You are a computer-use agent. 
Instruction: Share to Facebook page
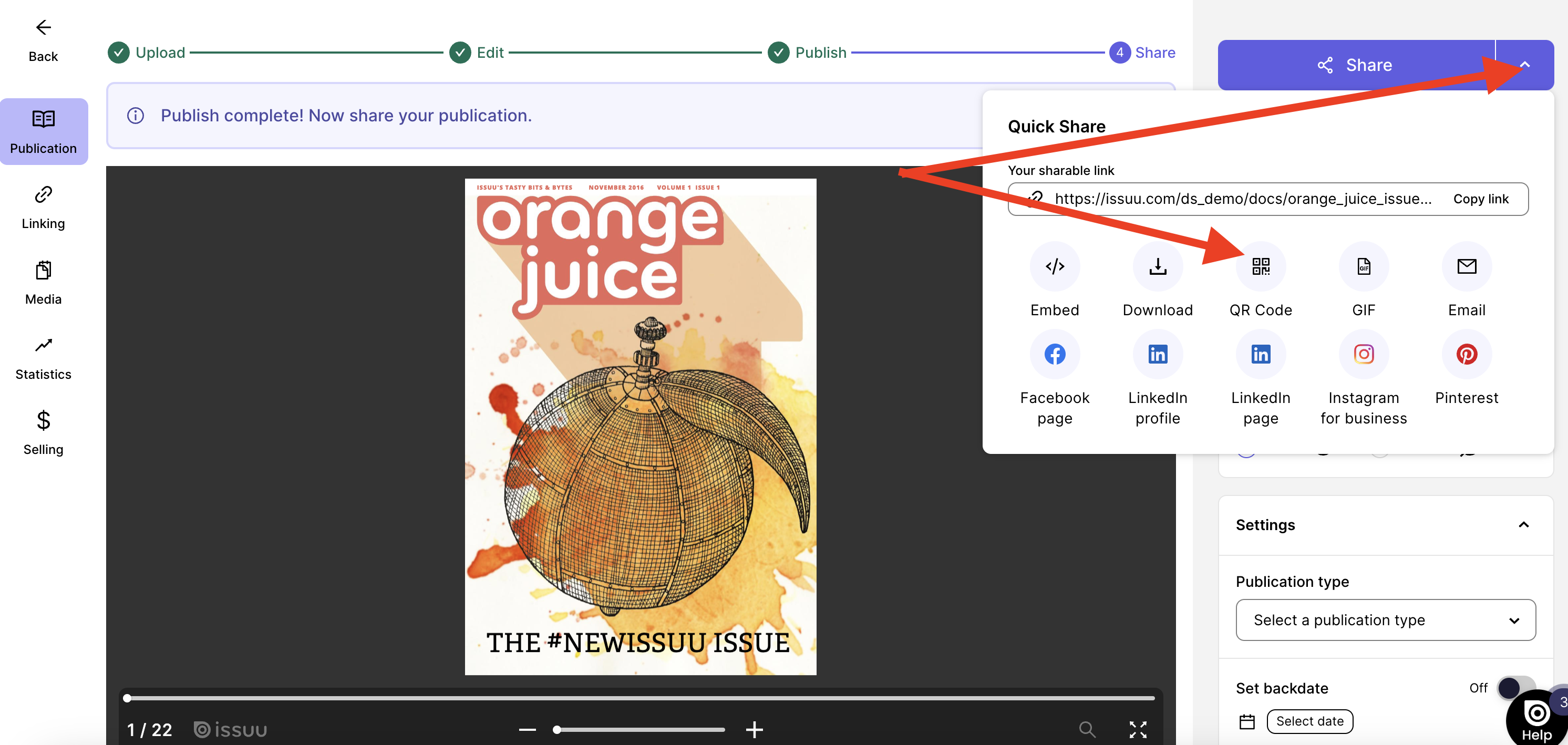point(1055,354)
